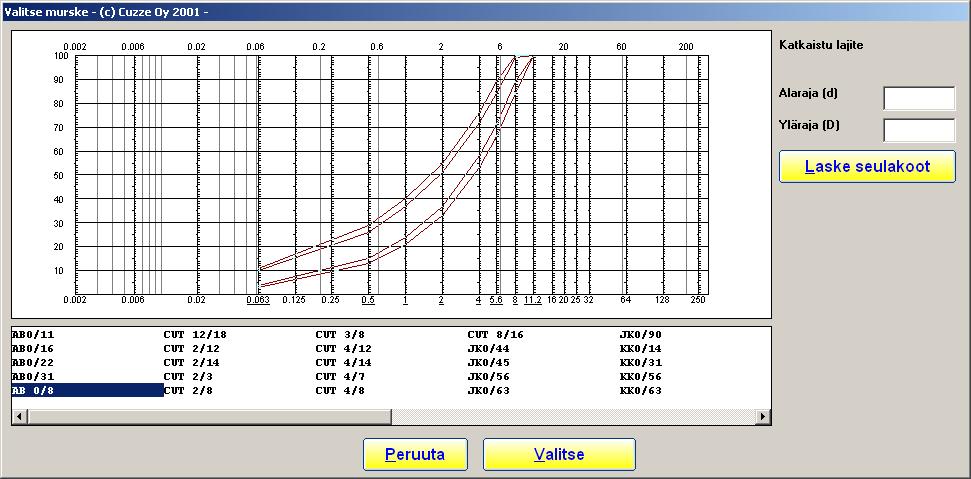Click the 0.063 sieve label below chart

pos(258,300)
